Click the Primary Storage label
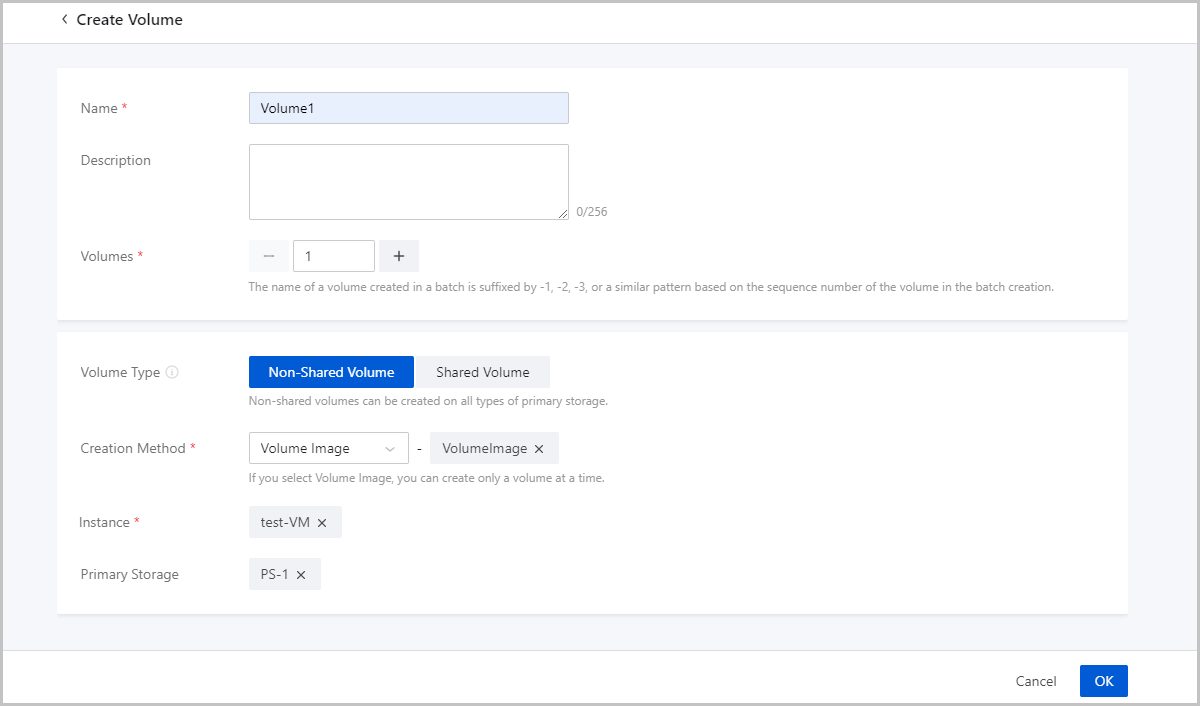Screen dimensions: 1200x706 click(x=130, y=574)
